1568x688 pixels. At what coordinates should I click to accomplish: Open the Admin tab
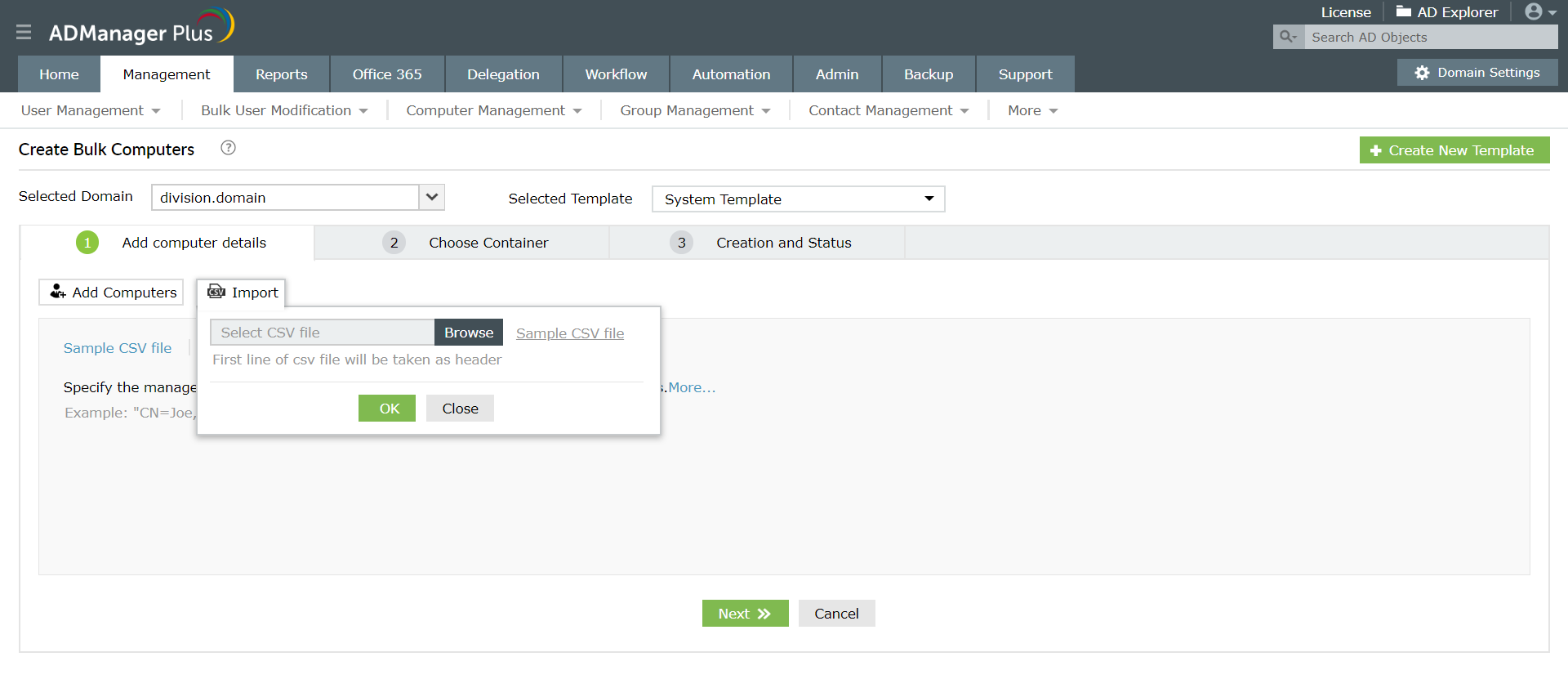[x=837, y=74]
